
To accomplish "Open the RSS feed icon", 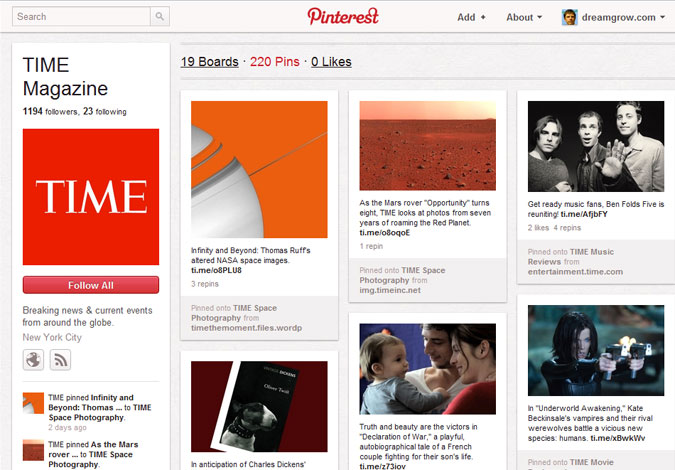I will [x=60, y=360].
